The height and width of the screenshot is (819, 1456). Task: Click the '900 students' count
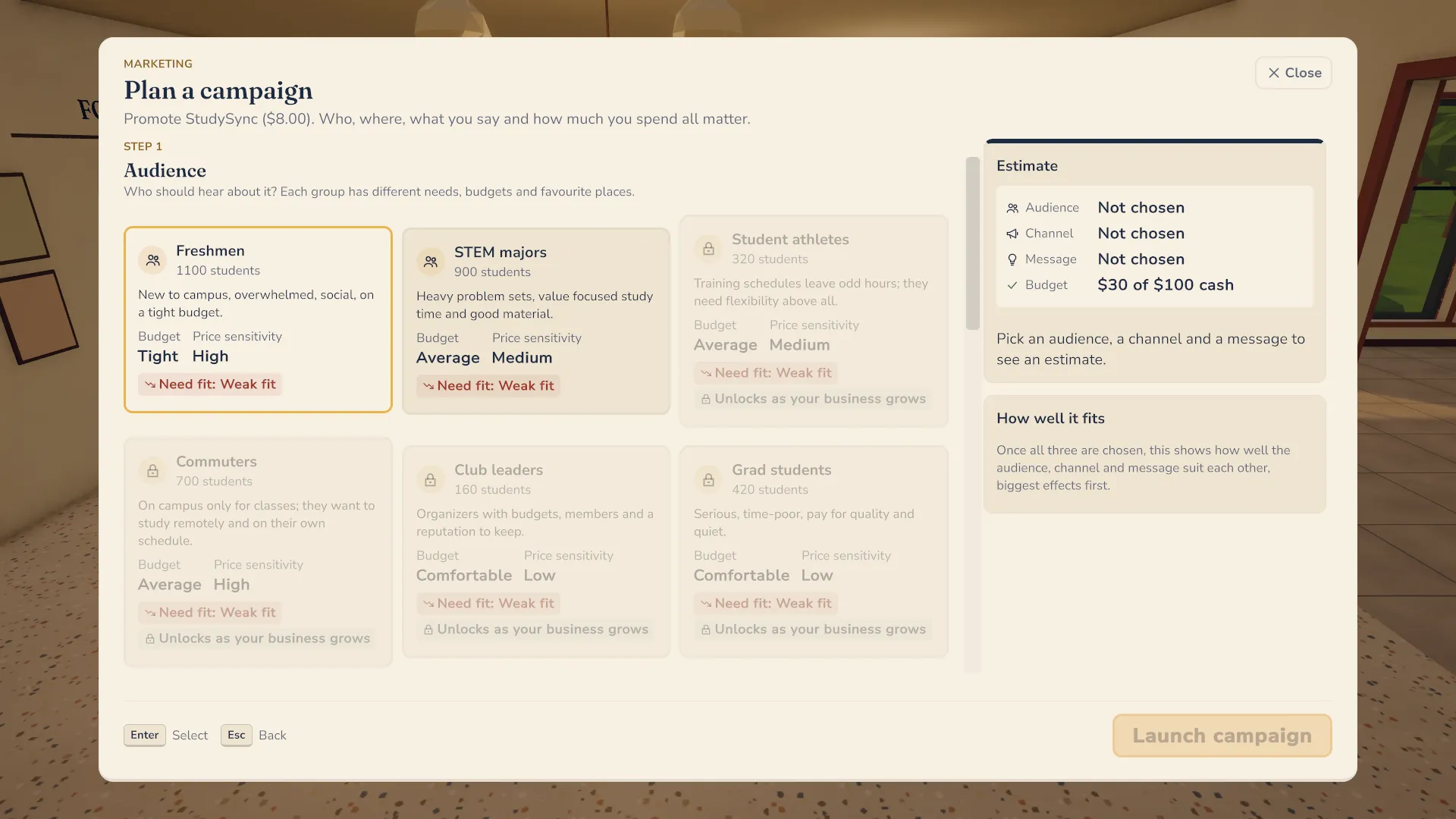pos(492,272)
